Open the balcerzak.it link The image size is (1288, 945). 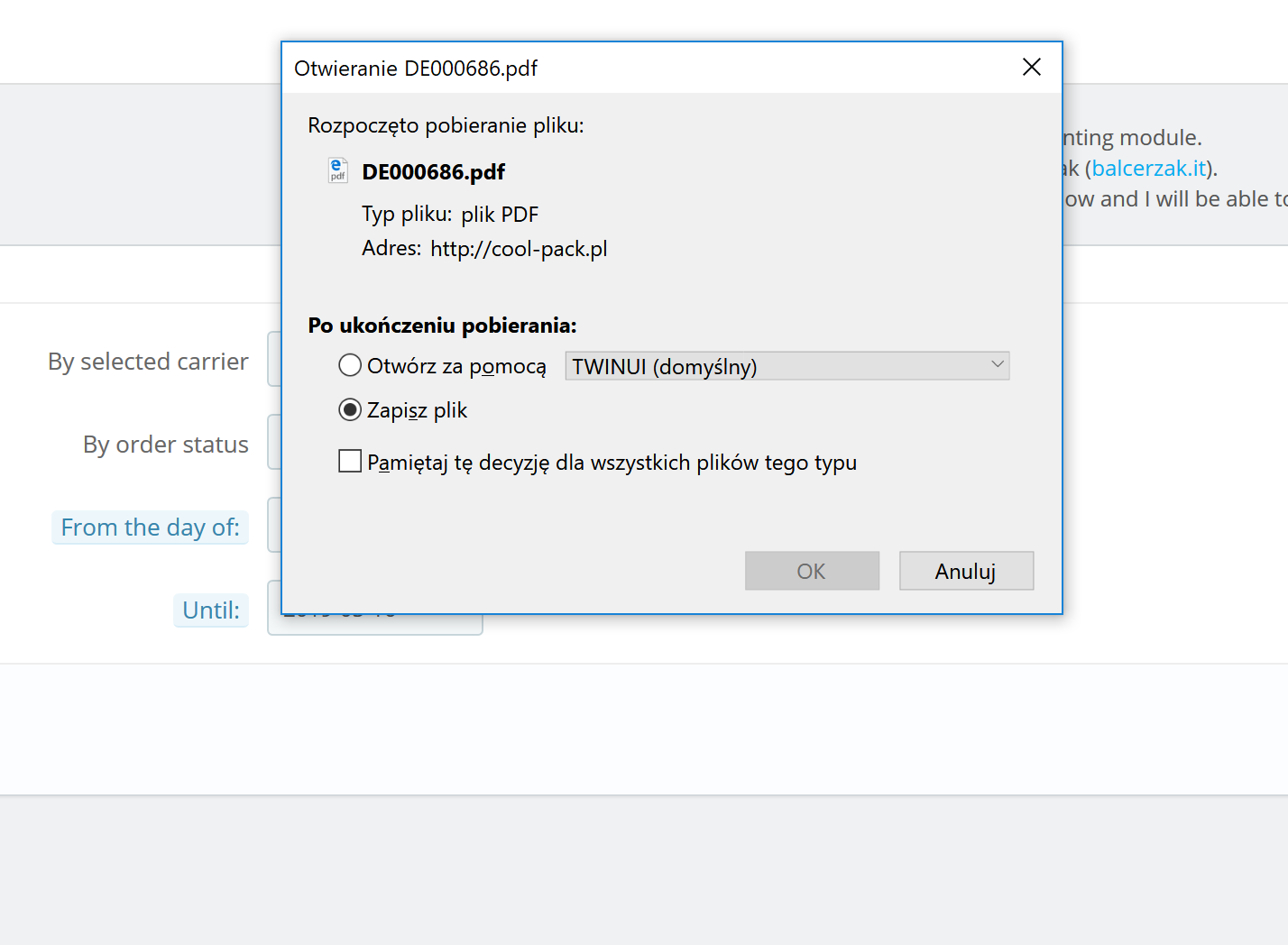click(x=1148, y=169)
